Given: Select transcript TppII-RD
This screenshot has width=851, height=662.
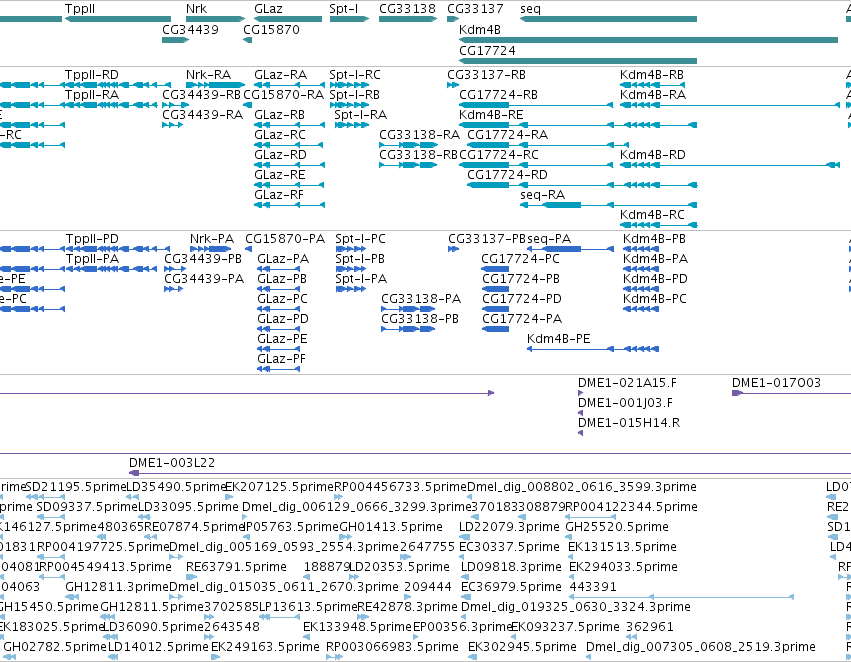Looking at the screenshot, I should 92,74.
